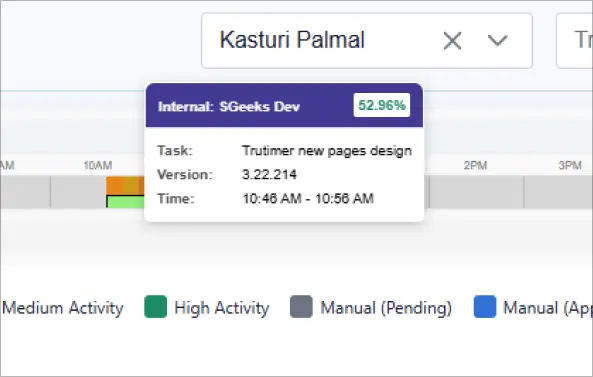593x377 pixels.
Task: Click the High Activity green swatch
Action: click(x=155, y=307)
